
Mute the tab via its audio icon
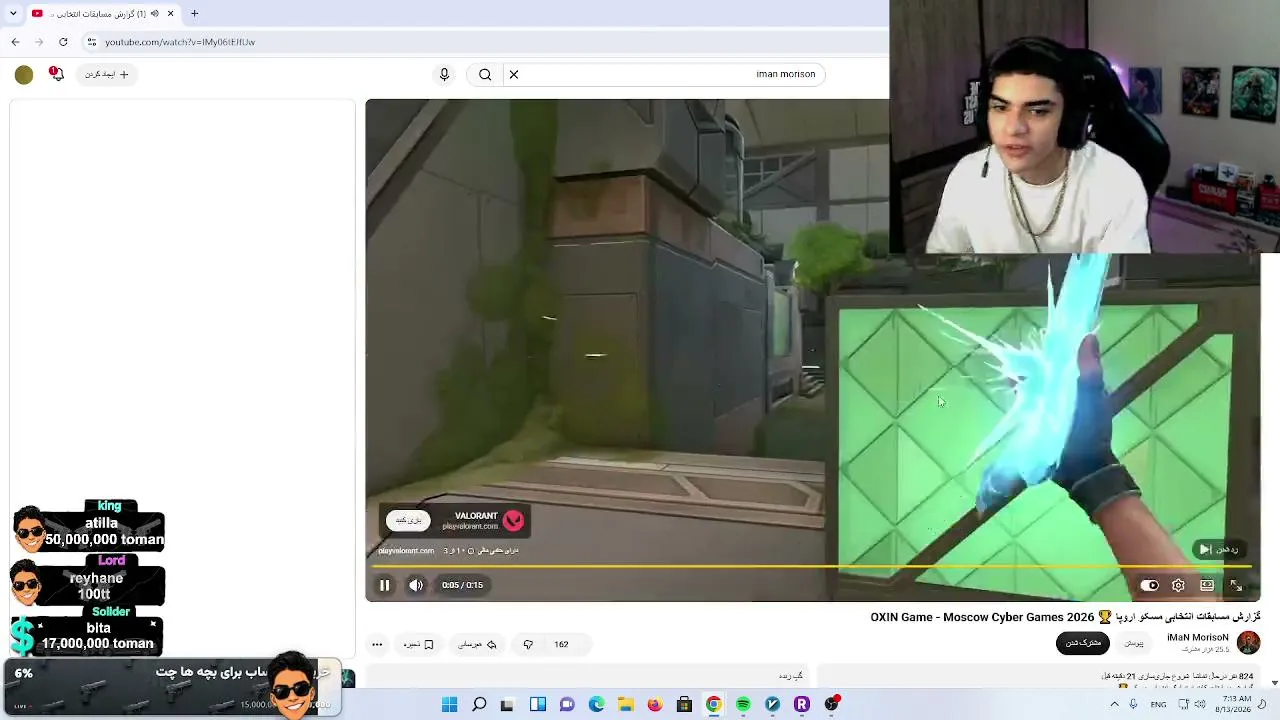(x=154, y=14)
